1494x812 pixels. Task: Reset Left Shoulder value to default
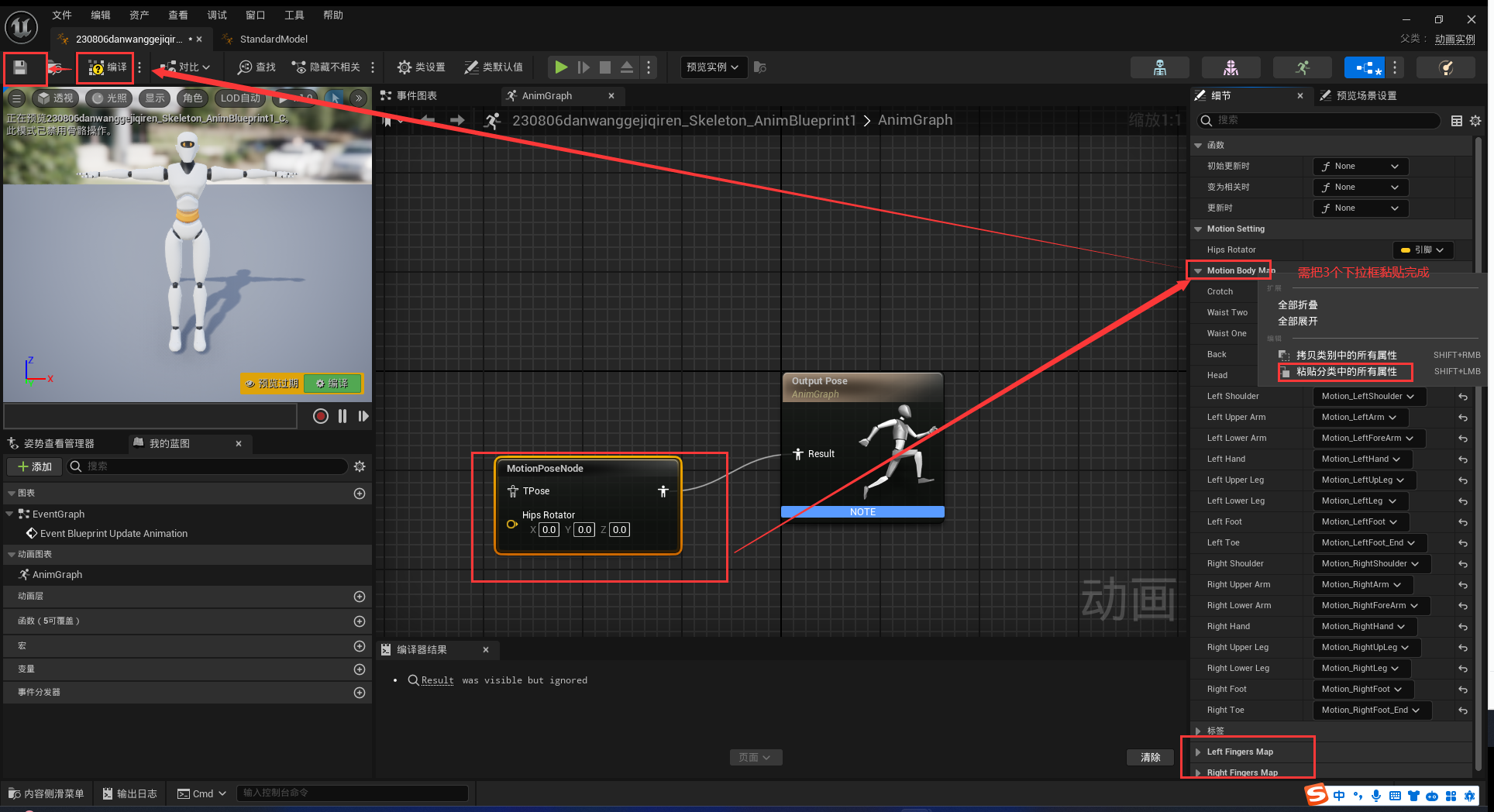tap(1462, 397)
